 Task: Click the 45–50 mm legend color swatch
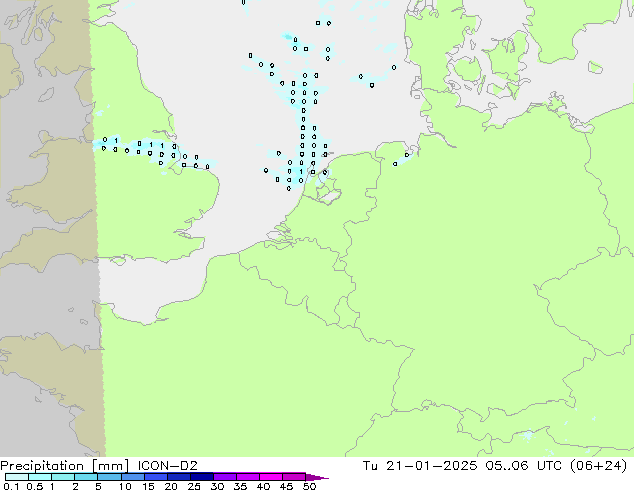294,477
